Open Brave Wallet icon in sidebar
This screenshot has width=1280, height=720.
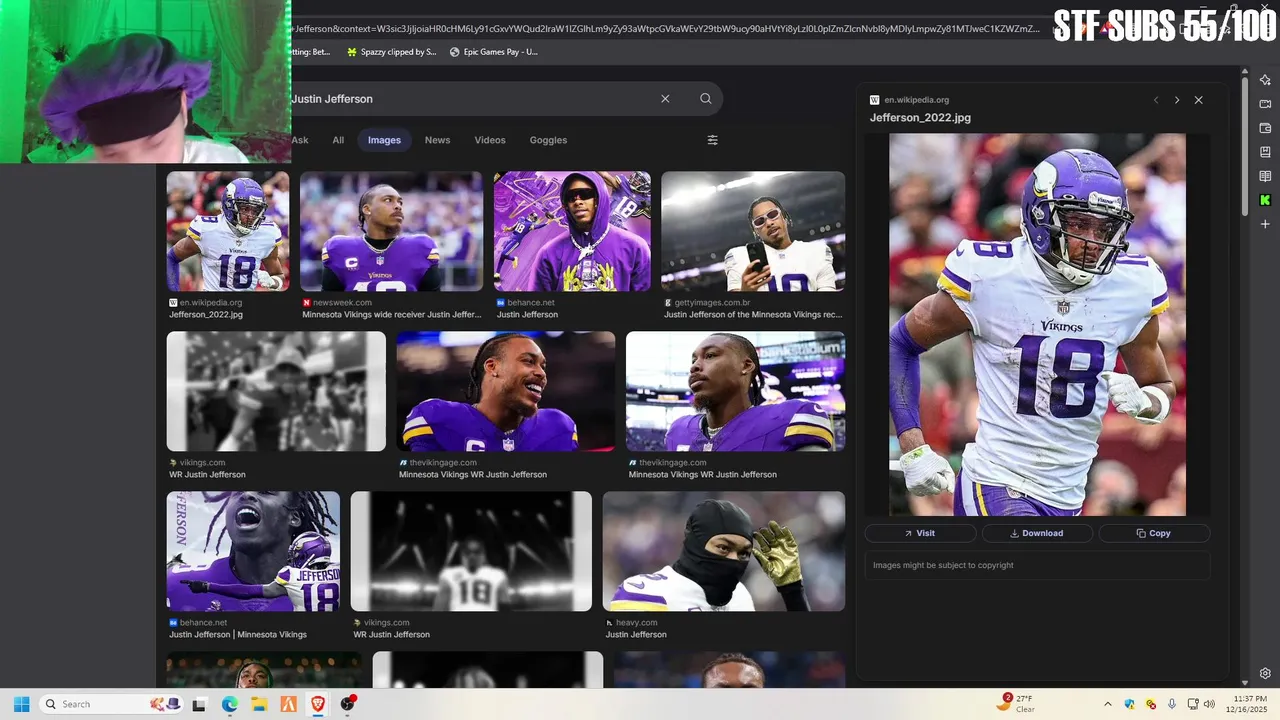tap(1265, 128)
